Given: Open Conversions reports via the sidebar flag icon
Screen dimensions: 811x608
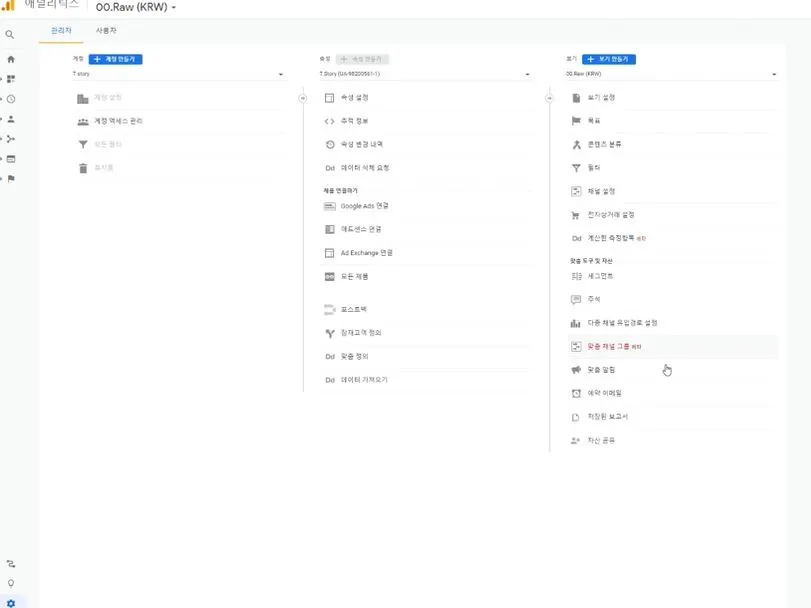Looking at the screenshot, I should tap(11, 179).
